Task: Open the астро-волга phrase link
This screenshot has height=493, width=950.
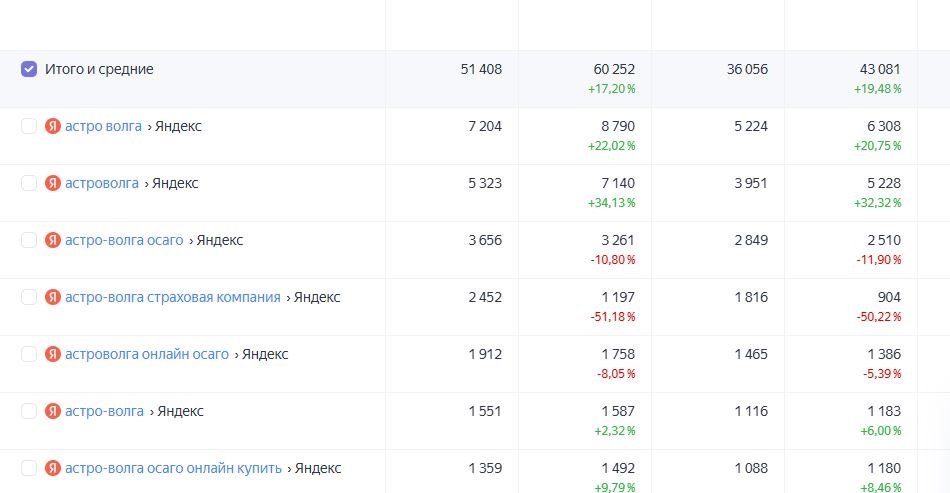Action: pyautogui.click(x=104, y=411)
